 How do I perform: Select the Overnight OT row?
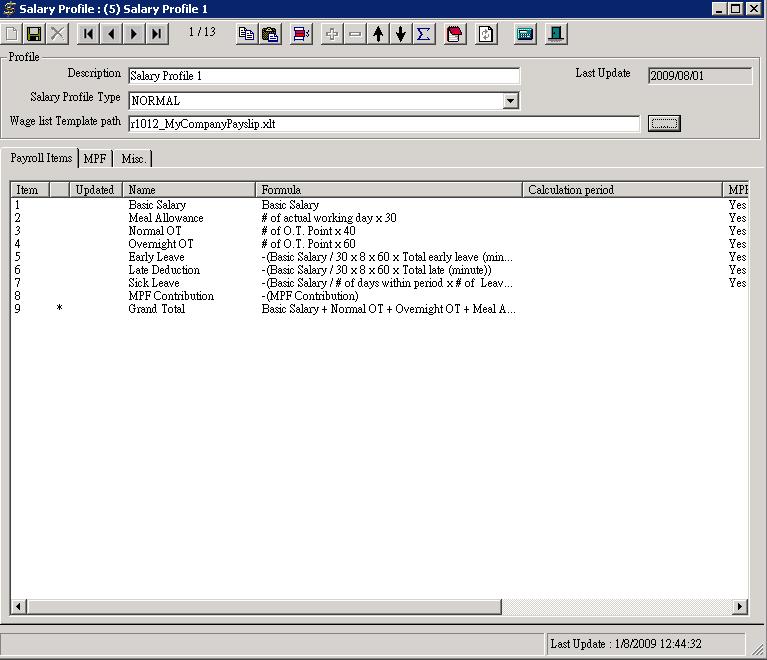(379, 244)
